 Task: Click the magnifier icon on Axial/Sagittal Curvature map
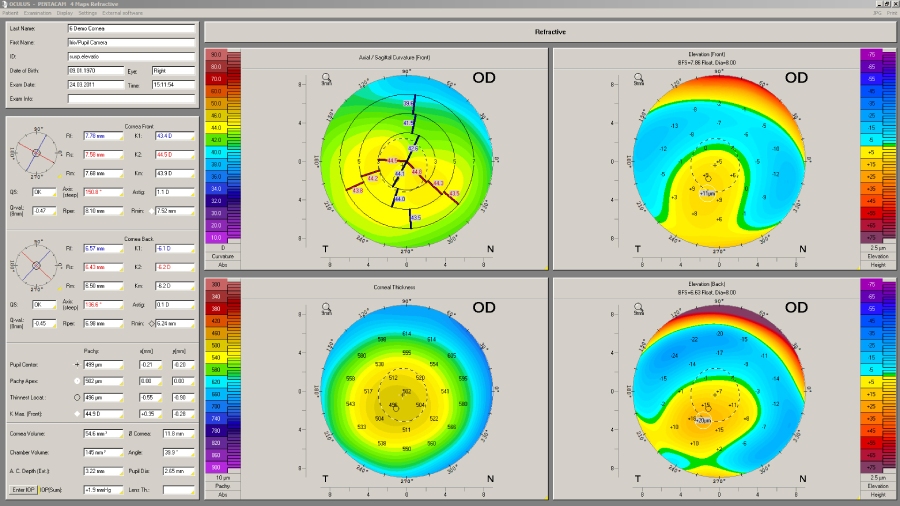[326, 76]
